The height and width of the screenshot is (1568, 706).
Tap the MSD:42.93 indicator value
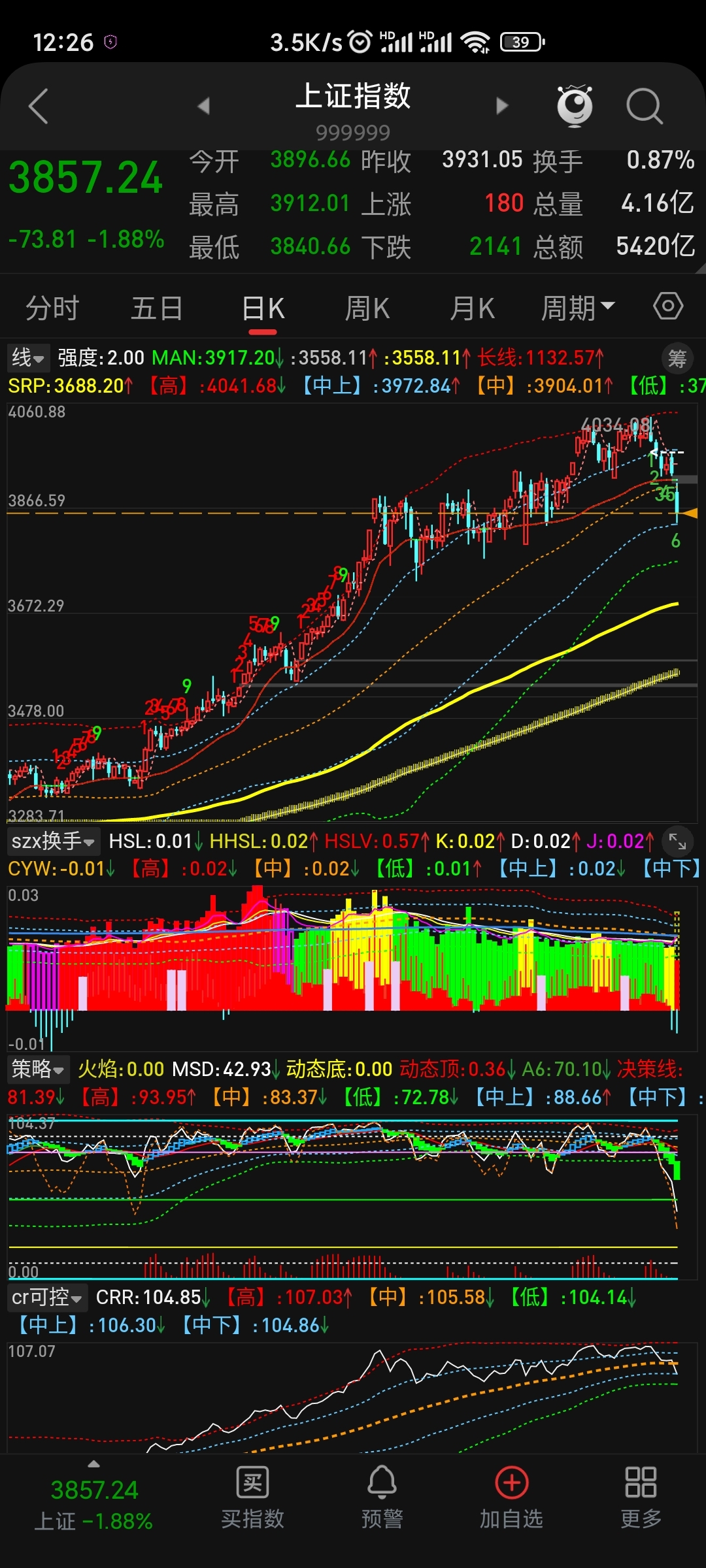[226, 1070]
